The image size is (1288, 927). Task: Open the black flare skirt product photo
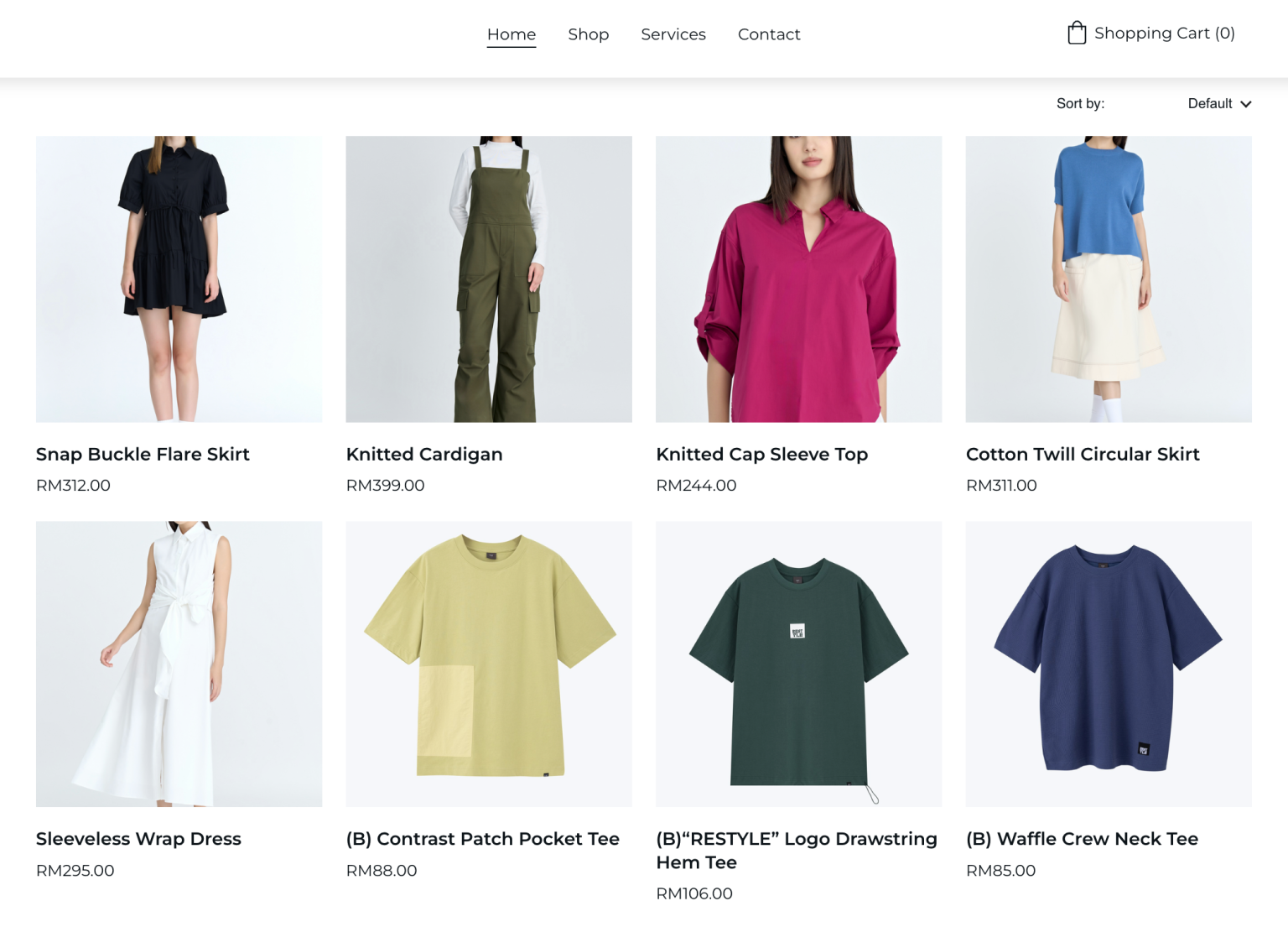click(178, 279)
